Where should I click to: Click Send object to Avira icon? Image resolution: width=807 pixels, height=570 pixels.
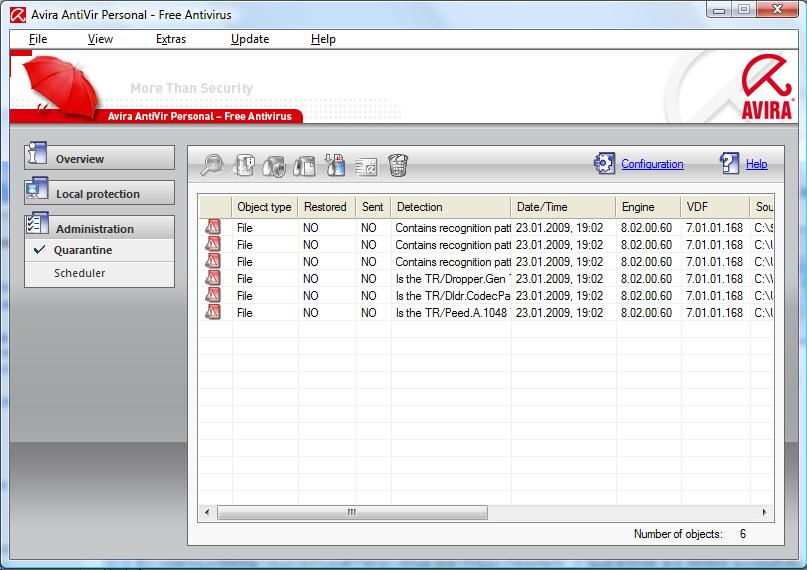coord(366,166)
